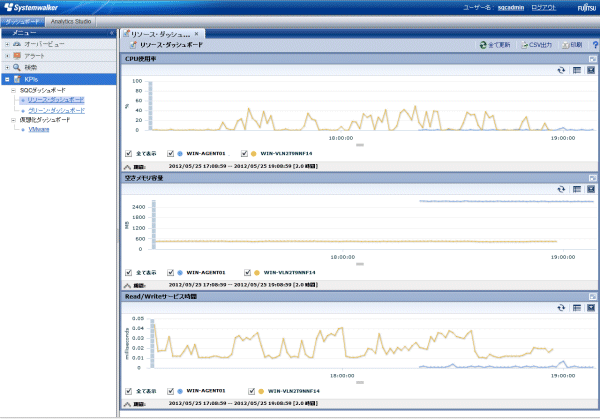Click CSV output button

pyautogui.click(x=536, y=45)
